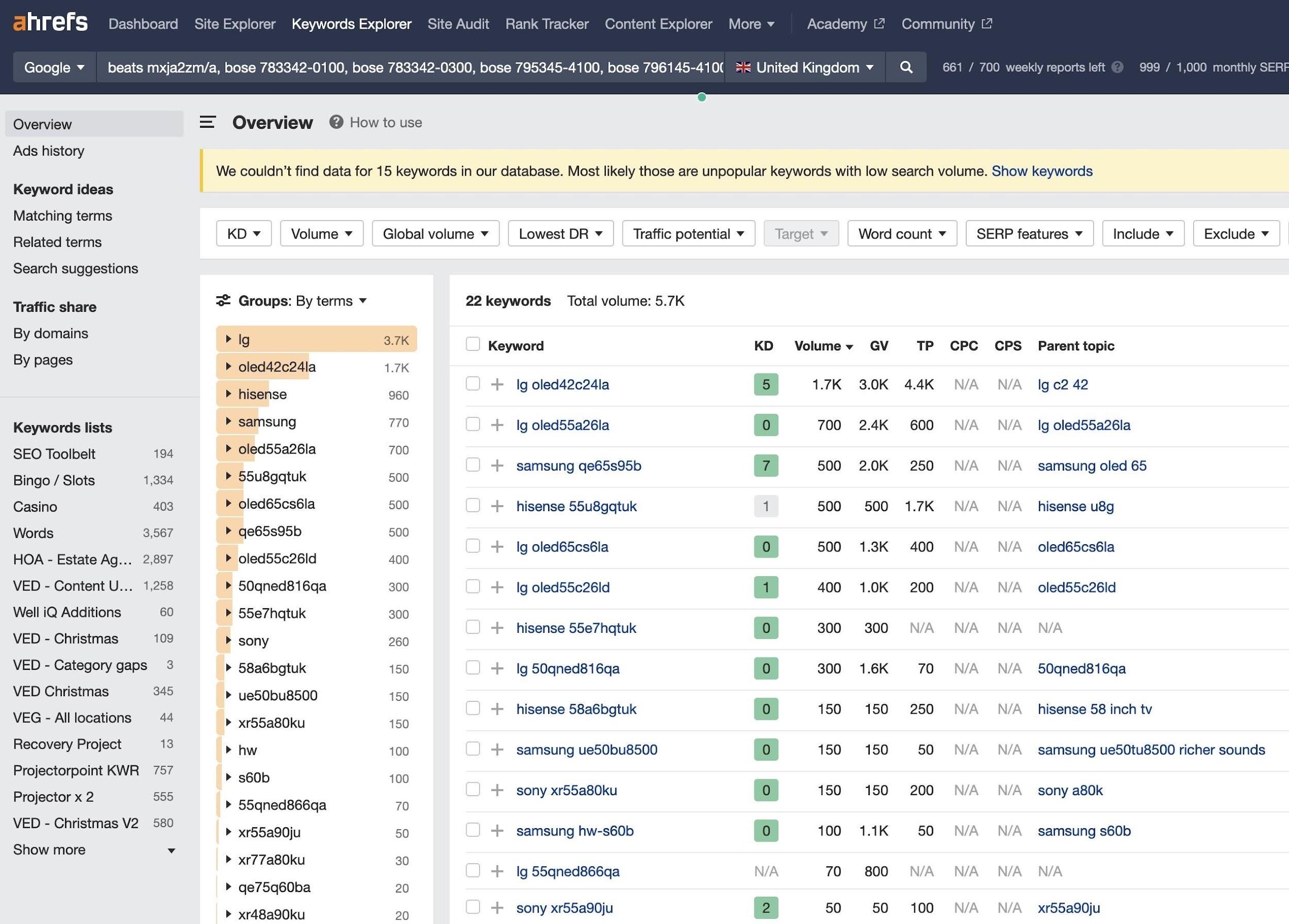1289x924 pixels.
Task: Toggle checkbox for lg oled42c24la keyword
Action: tap(471, 383)
